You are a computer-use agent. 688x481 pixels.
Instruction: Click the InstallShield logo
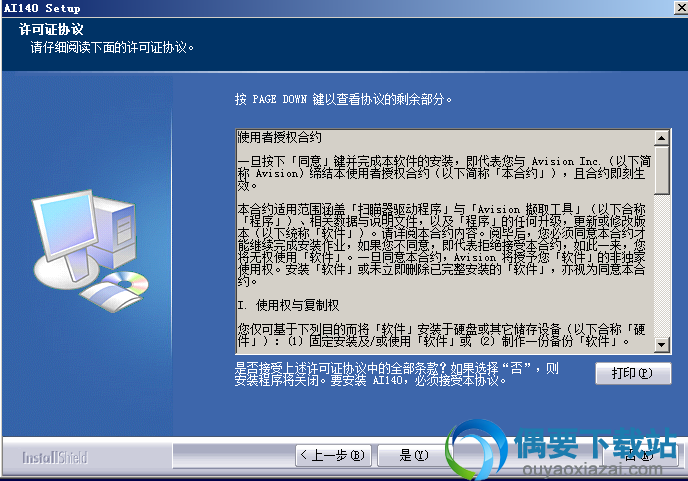55,457
